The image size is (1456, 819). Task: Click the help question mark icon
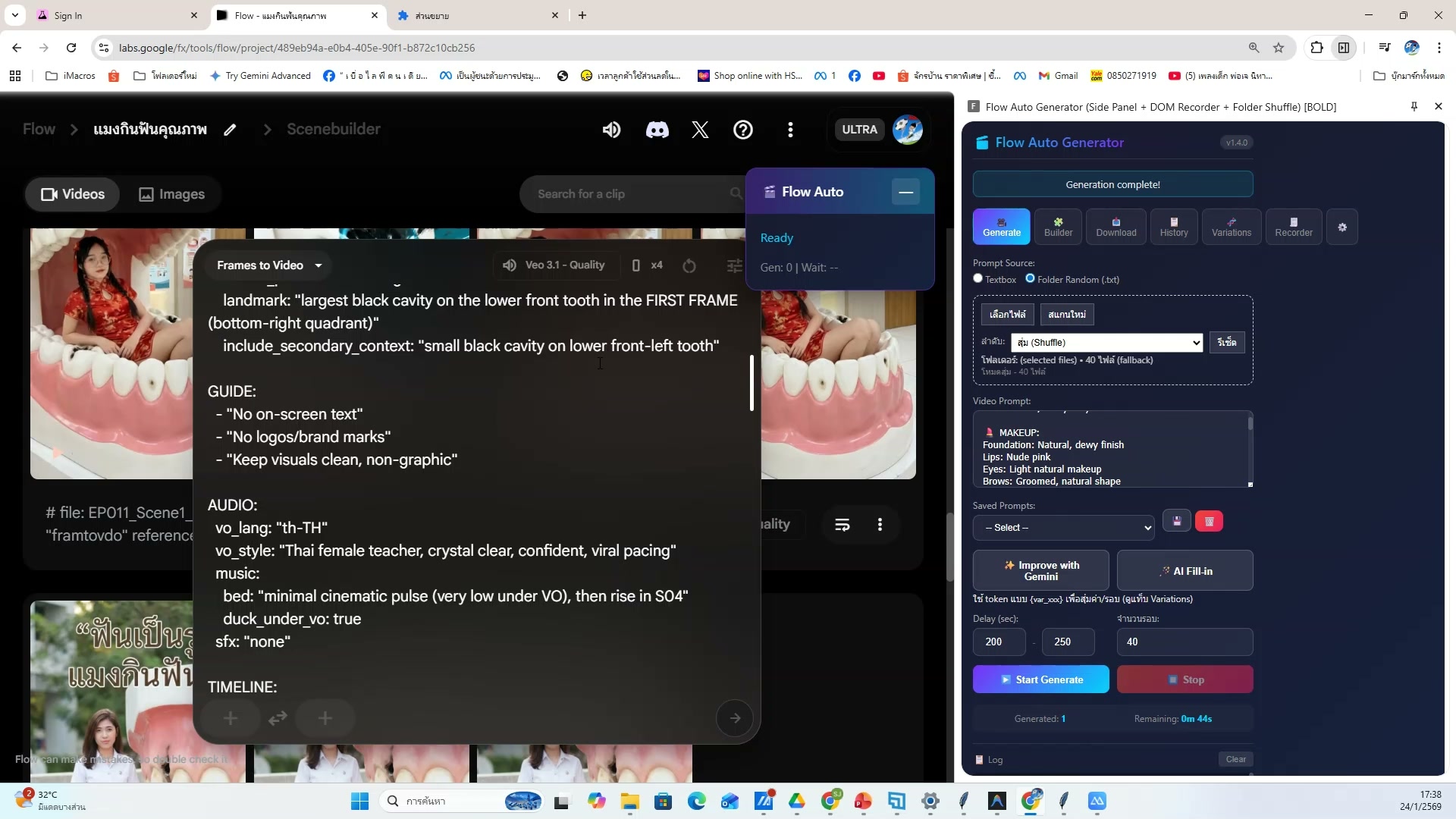tap(743, 130)
